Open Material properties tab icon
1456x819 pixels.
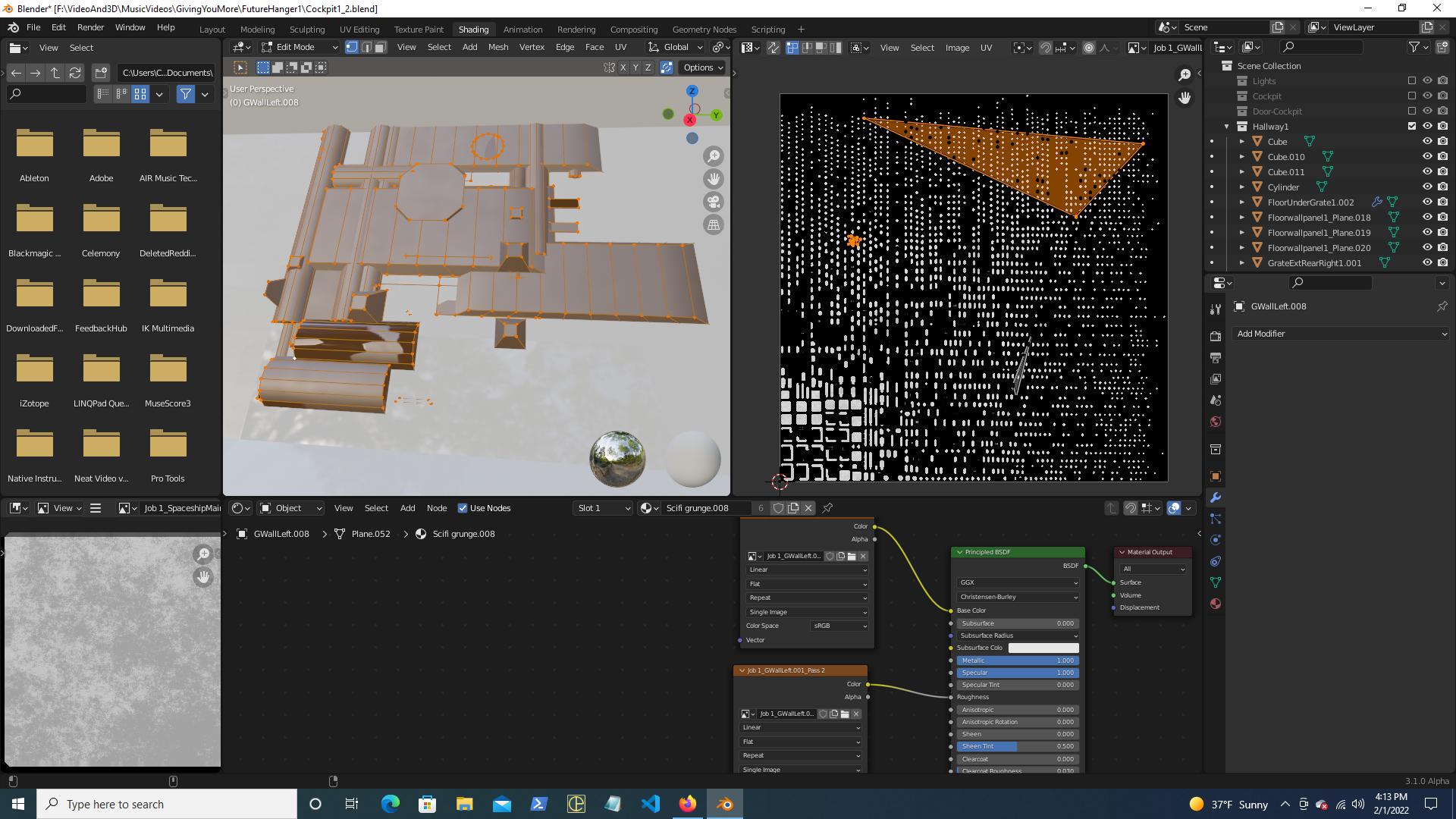tap(1216, 604)
